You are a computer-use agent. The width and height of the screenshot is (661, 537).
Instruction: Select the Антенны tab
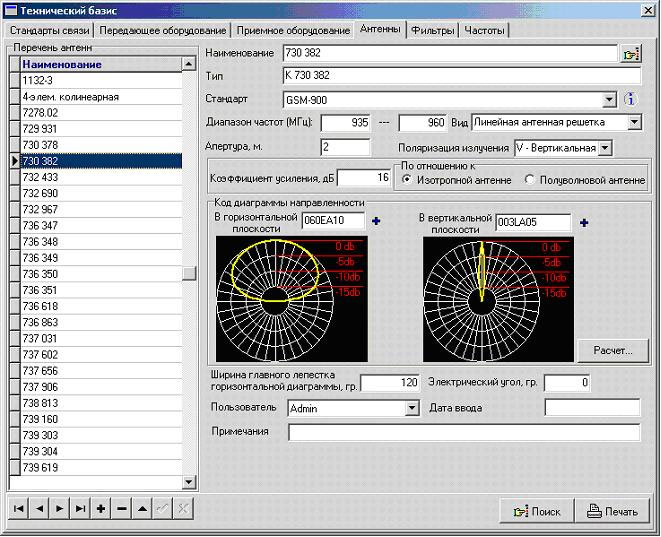coord(380,29)
